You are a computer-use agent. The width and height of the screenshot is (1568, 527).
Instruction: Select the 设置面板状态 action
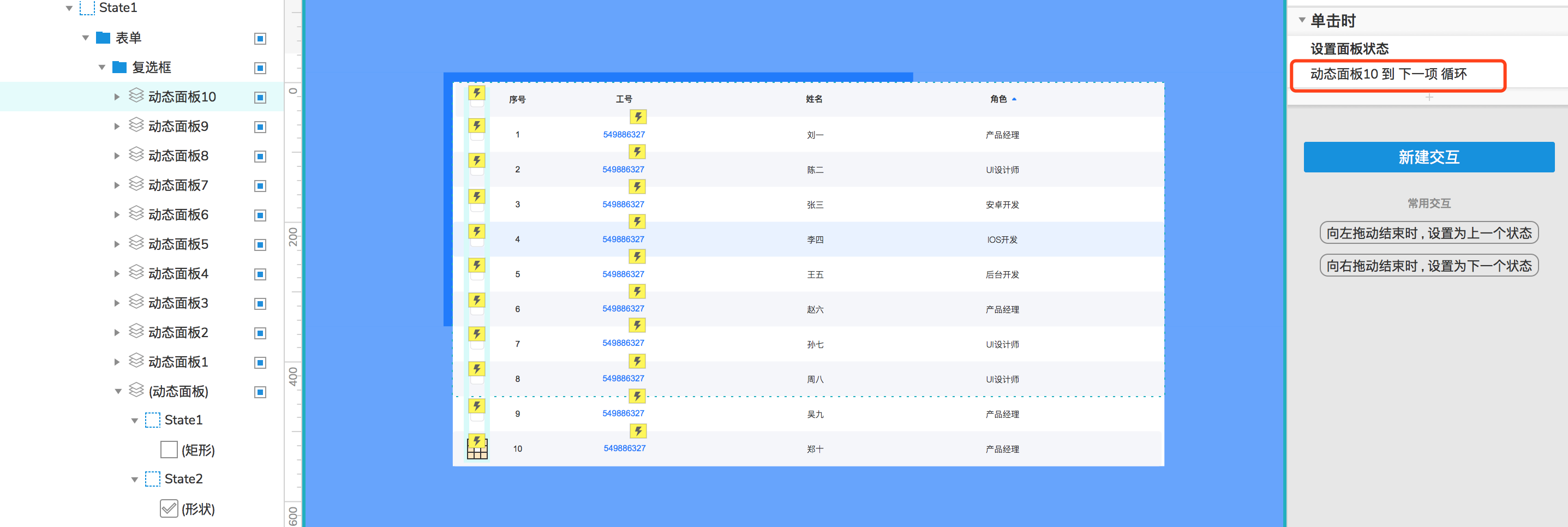(1349, 49)
